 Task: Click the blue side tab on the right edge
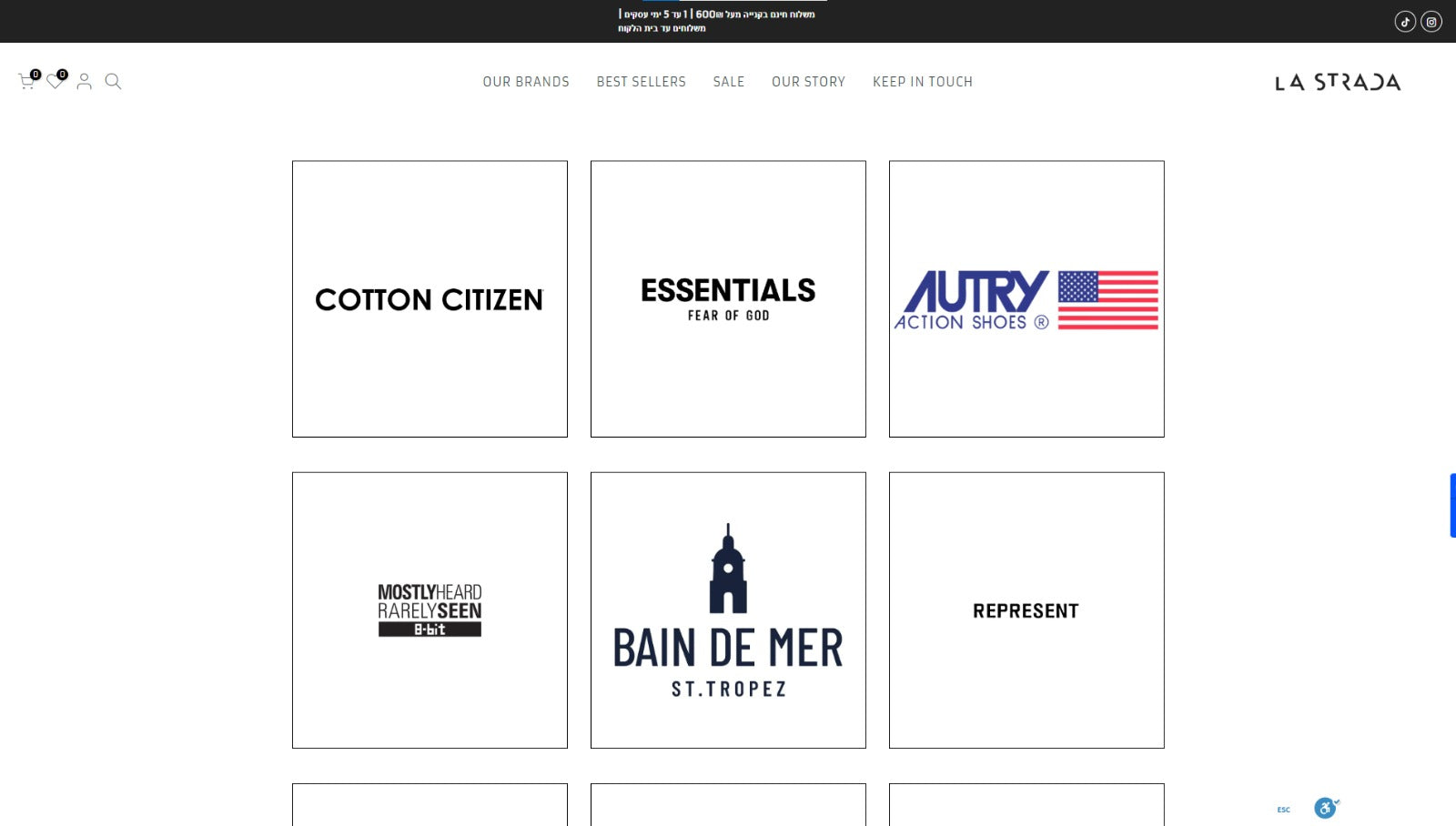1452,505
